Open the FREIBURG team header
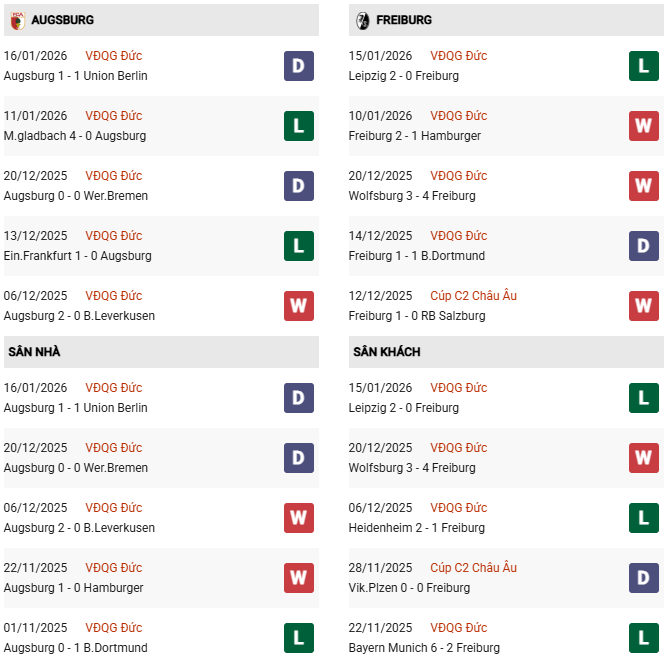670x665 pixels. [x=404, y=20]
